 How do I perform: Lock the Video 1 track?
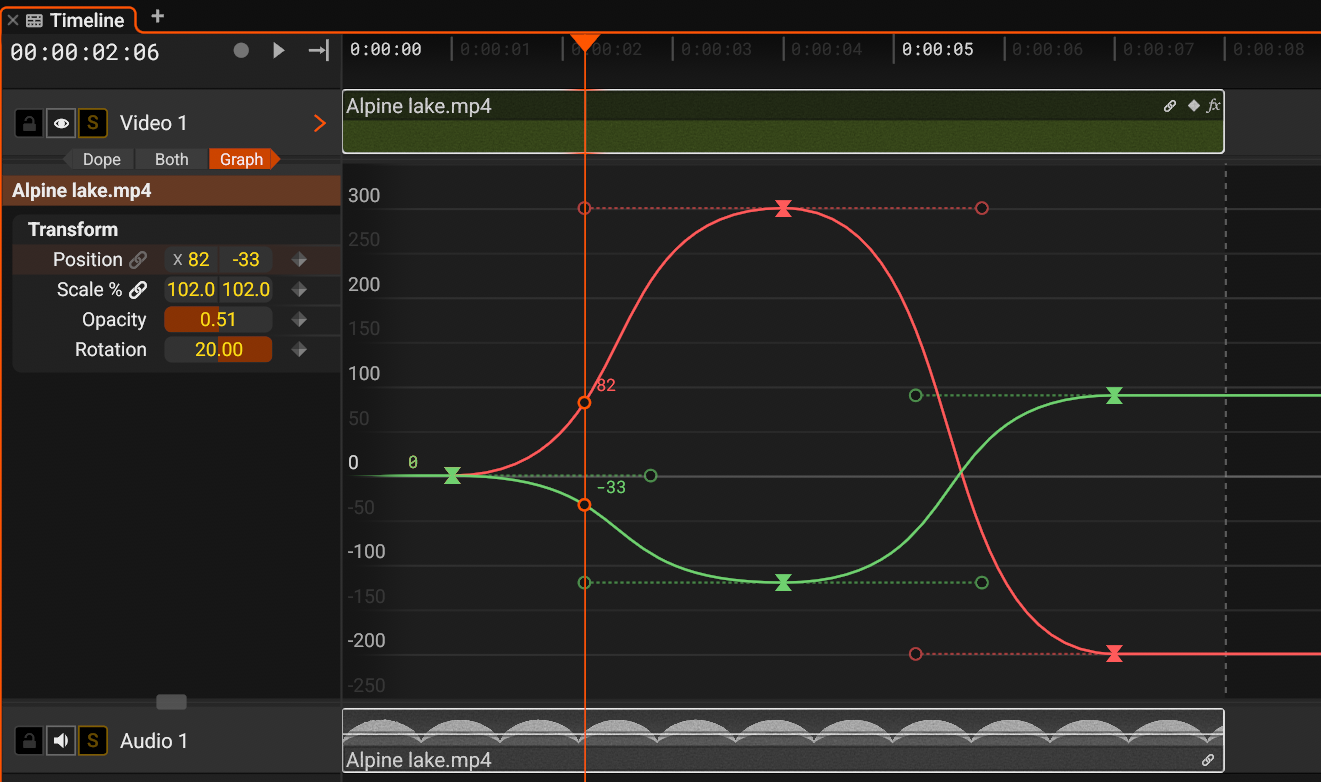30,124
